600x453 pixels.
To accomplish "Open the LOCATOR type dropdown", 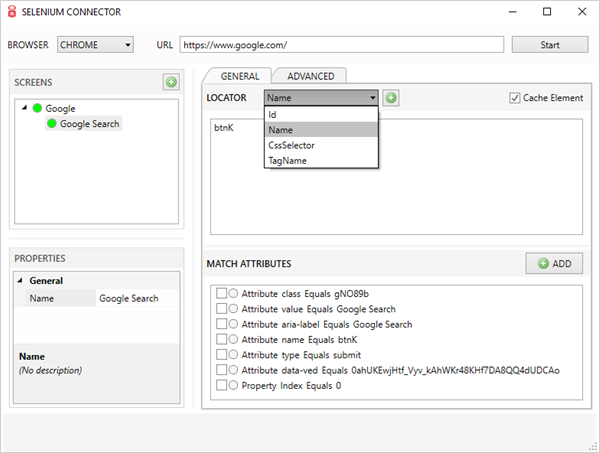I will tap(321, 98).
